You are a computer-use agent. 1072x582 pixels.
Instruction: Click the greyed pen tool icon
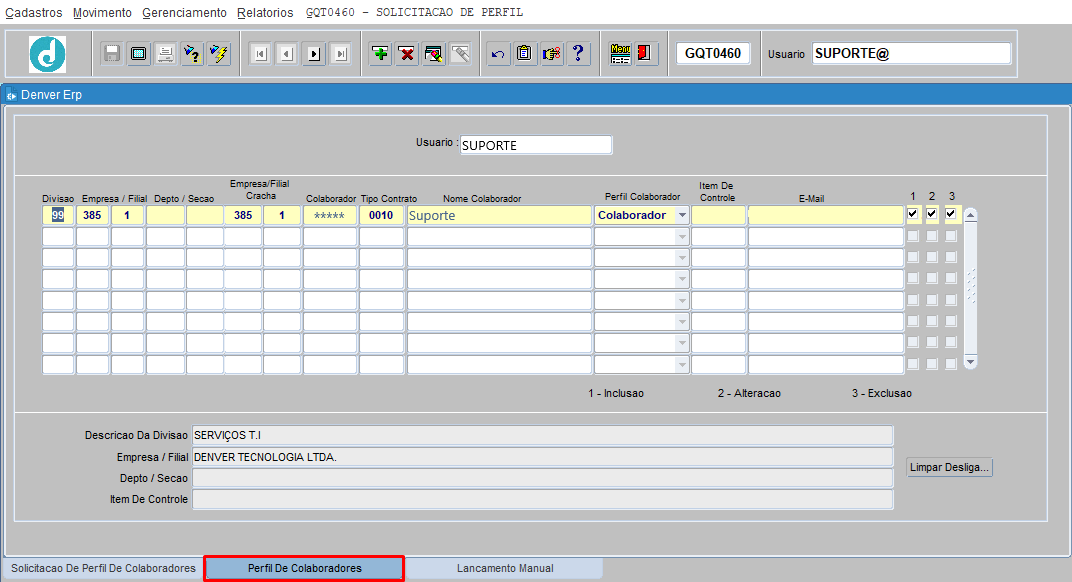461,53
